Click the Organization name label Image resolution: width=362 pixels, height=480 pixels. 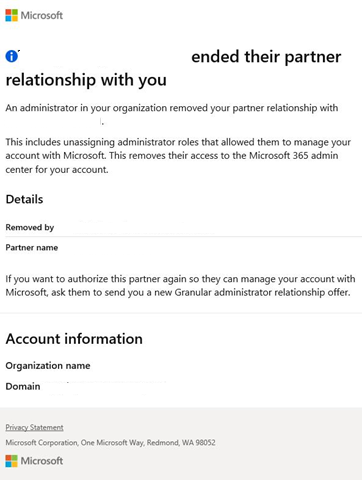(48, 366)
